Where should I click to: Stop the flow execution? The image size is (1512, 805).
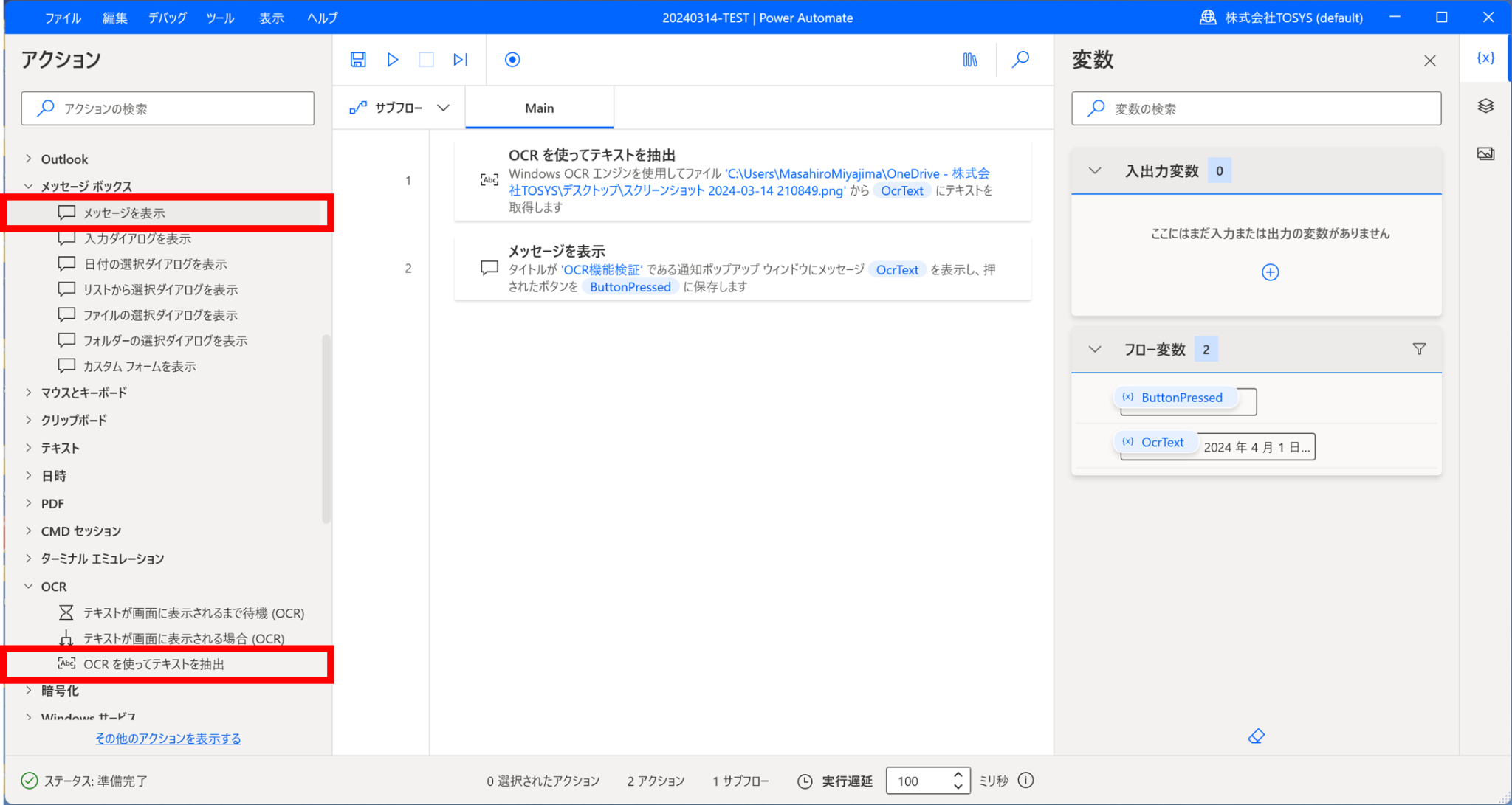[x=426, y=60]
